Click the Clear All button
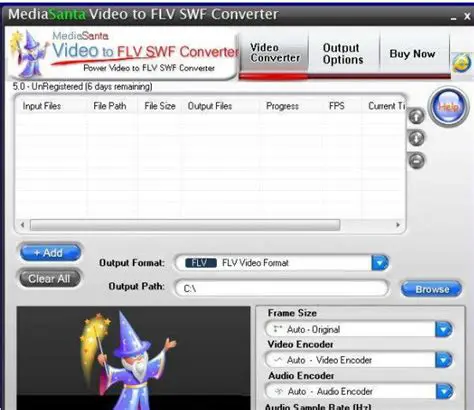 (x=49, y=279)
